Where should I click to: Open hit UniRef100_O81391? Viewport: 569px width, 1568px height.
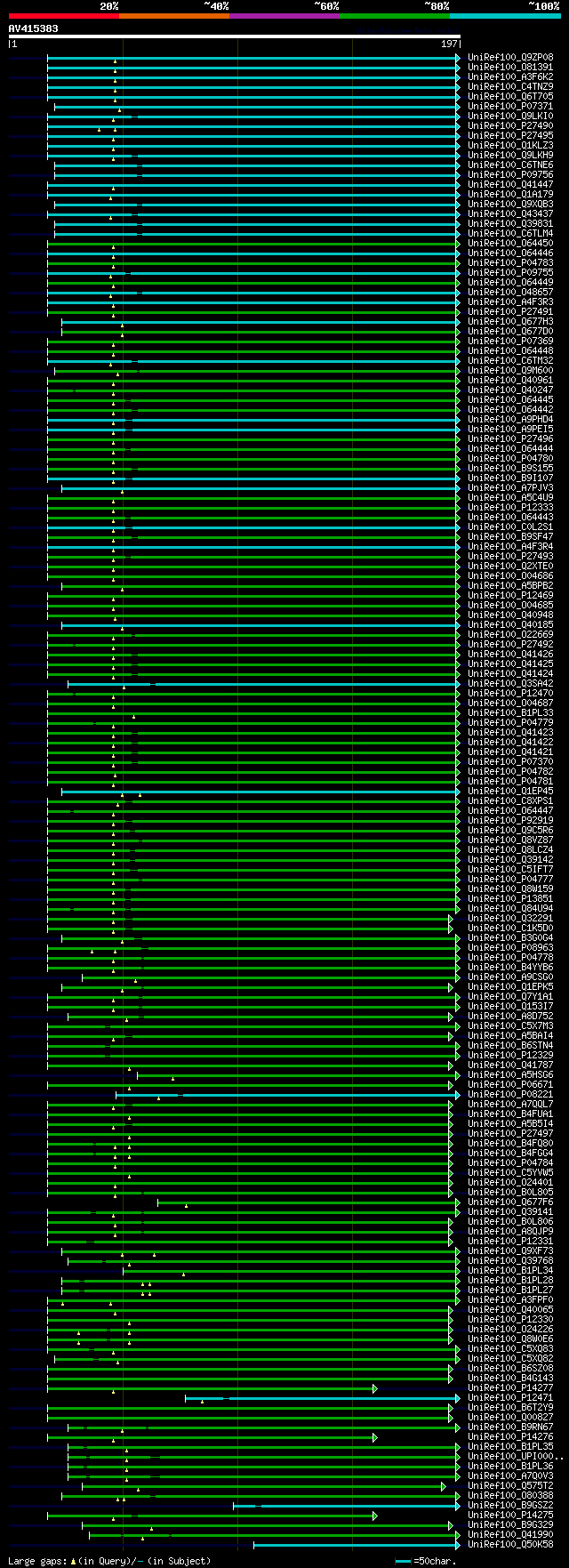coord(510,67)
